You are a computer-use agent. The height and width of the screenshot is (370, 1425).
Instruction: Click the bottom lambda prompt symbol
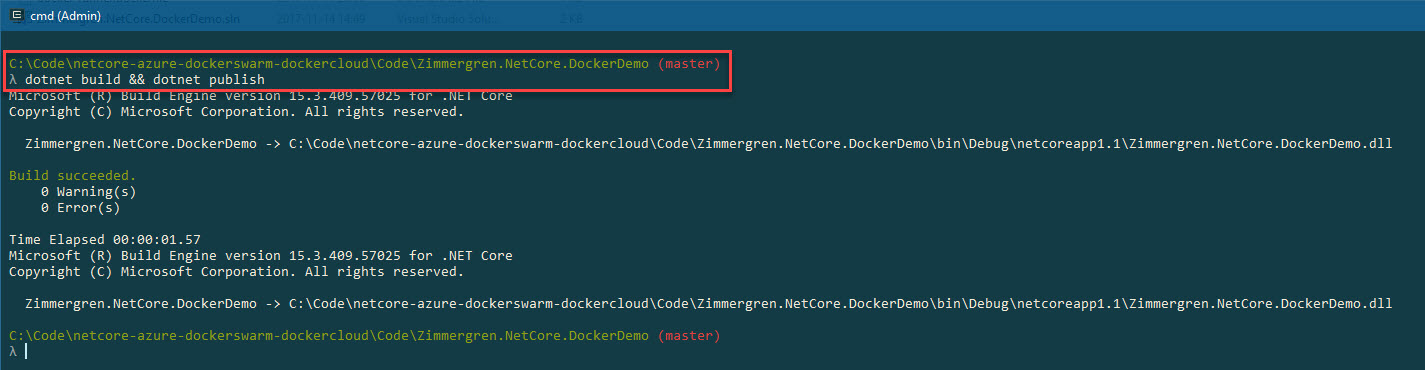(x=12, y=352)
